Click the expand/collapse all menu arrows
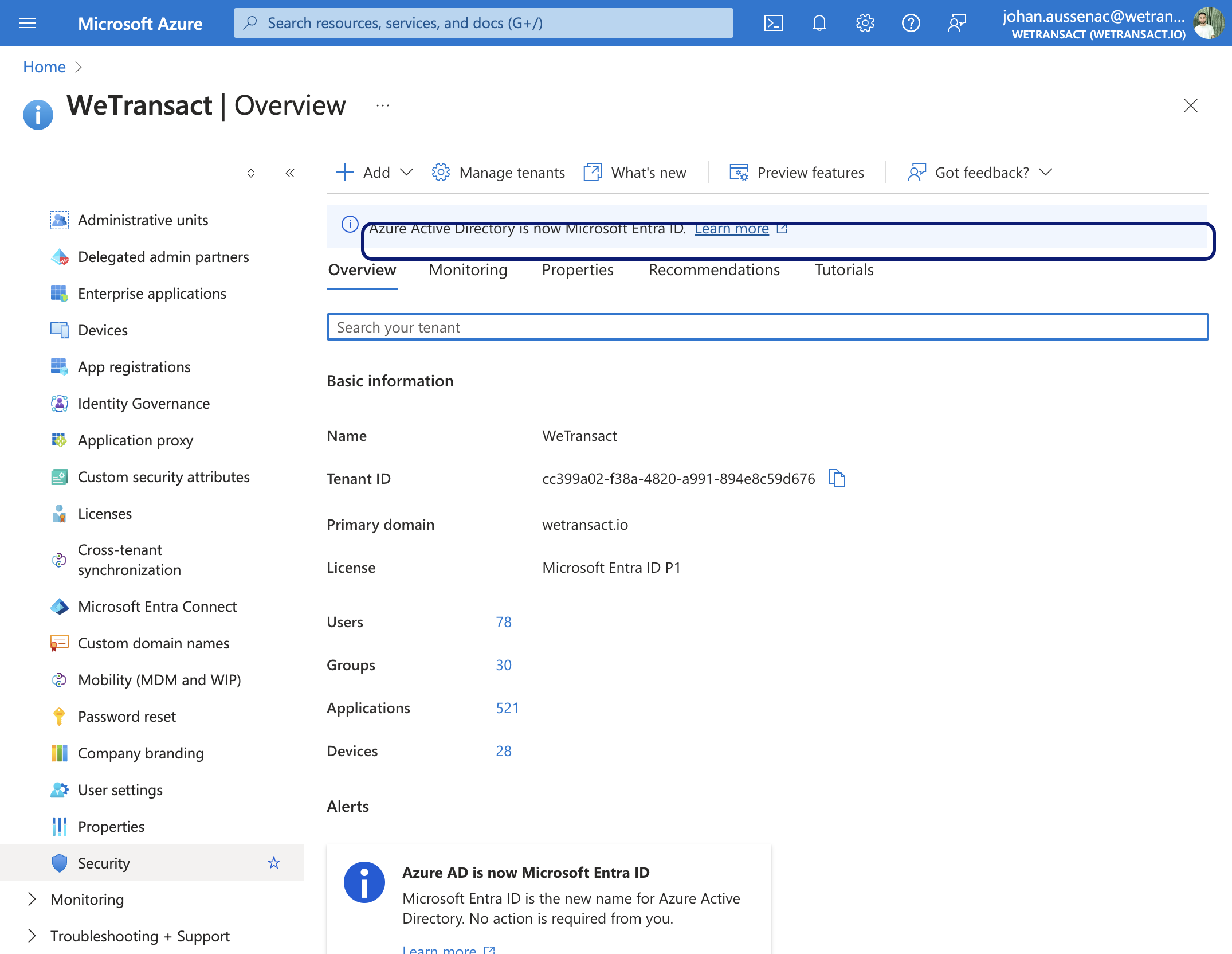1232x954 pixels. [251, 173]
